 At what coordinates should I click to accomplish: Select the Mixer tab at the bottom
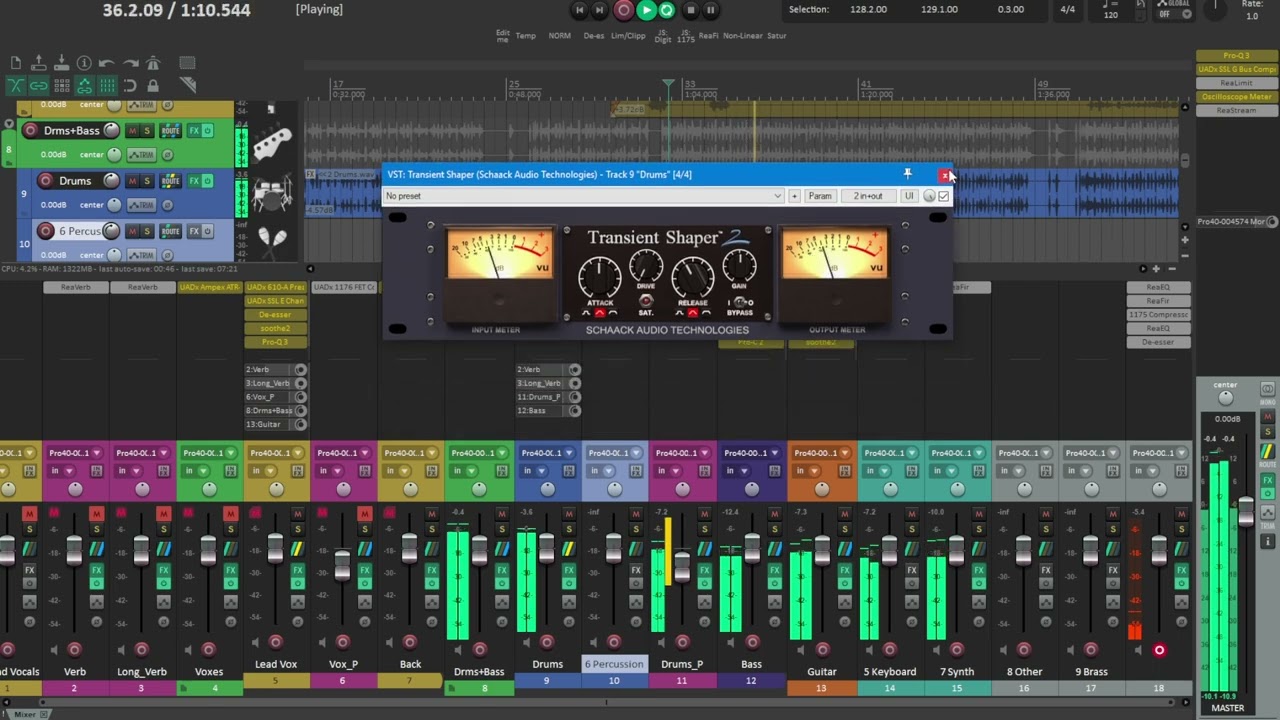point(24,714)
